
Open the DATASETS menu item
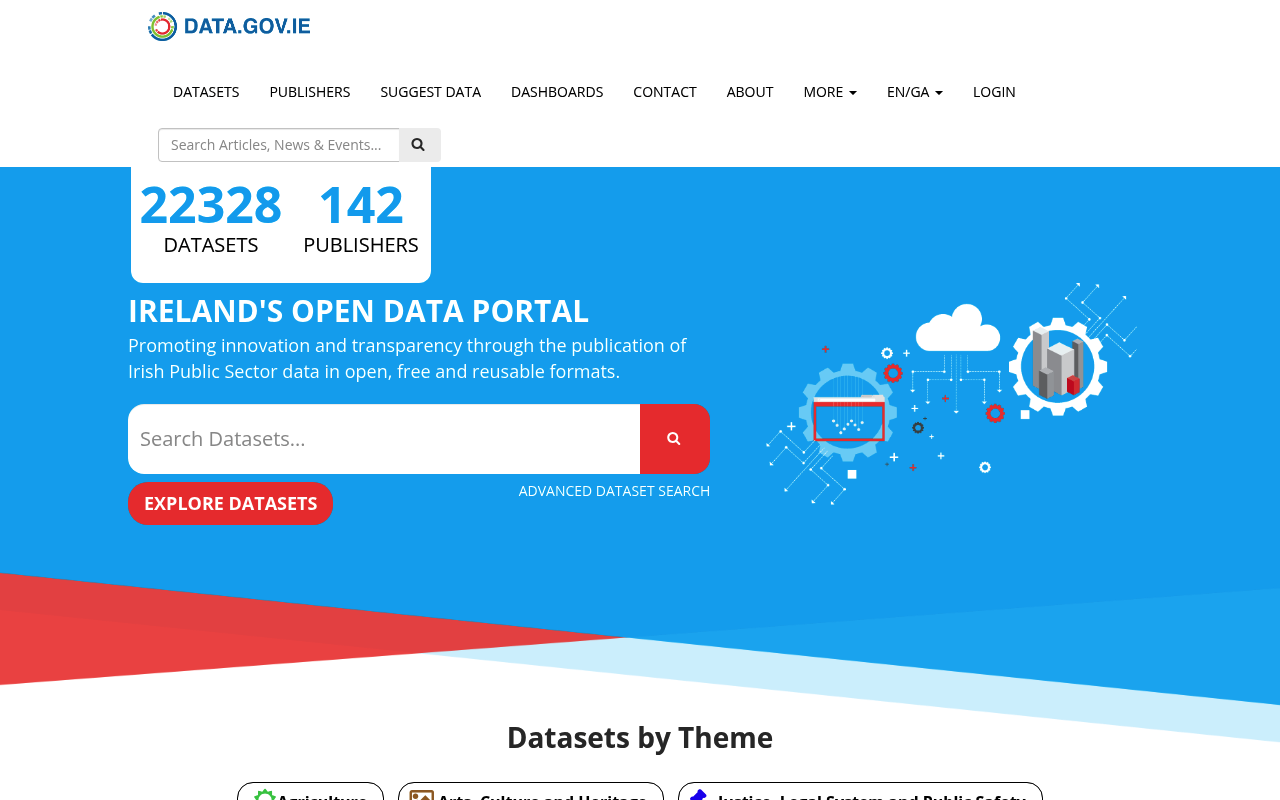[206, 92]
